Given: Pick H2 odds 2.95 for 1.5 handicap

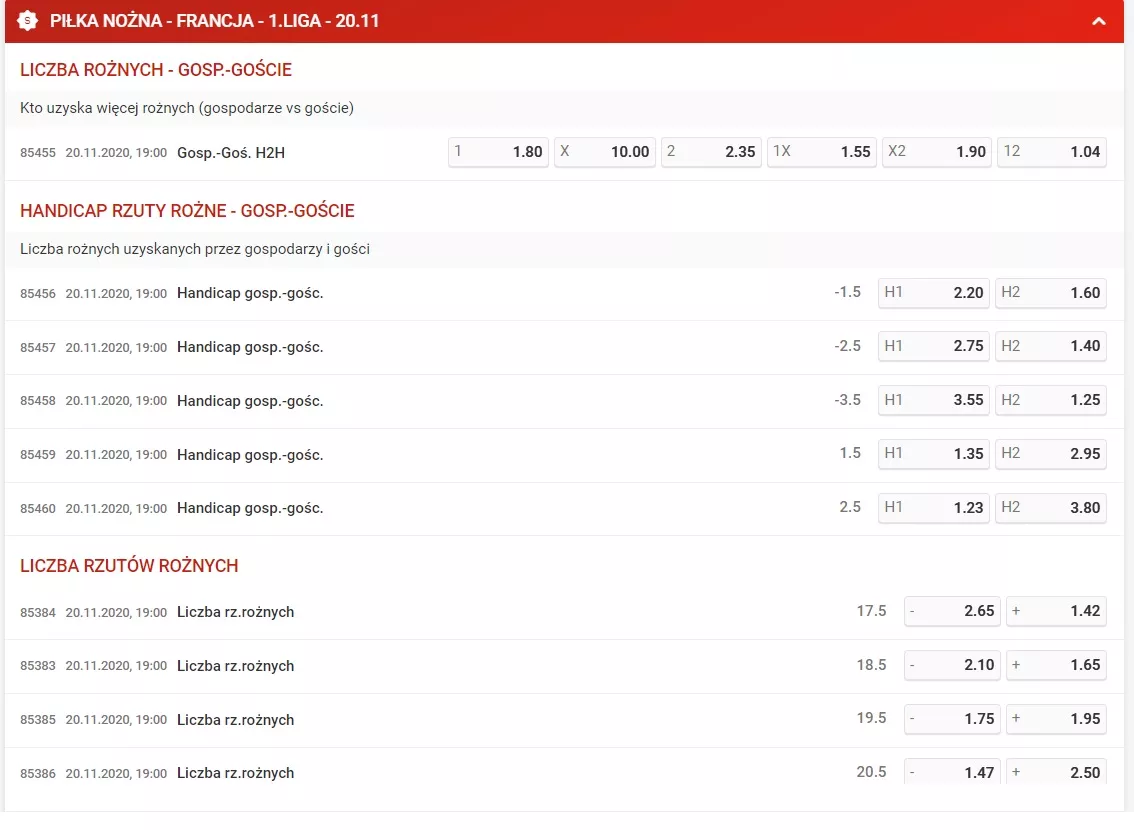Looking at the screenshot, I should (x=1051, y=454).
